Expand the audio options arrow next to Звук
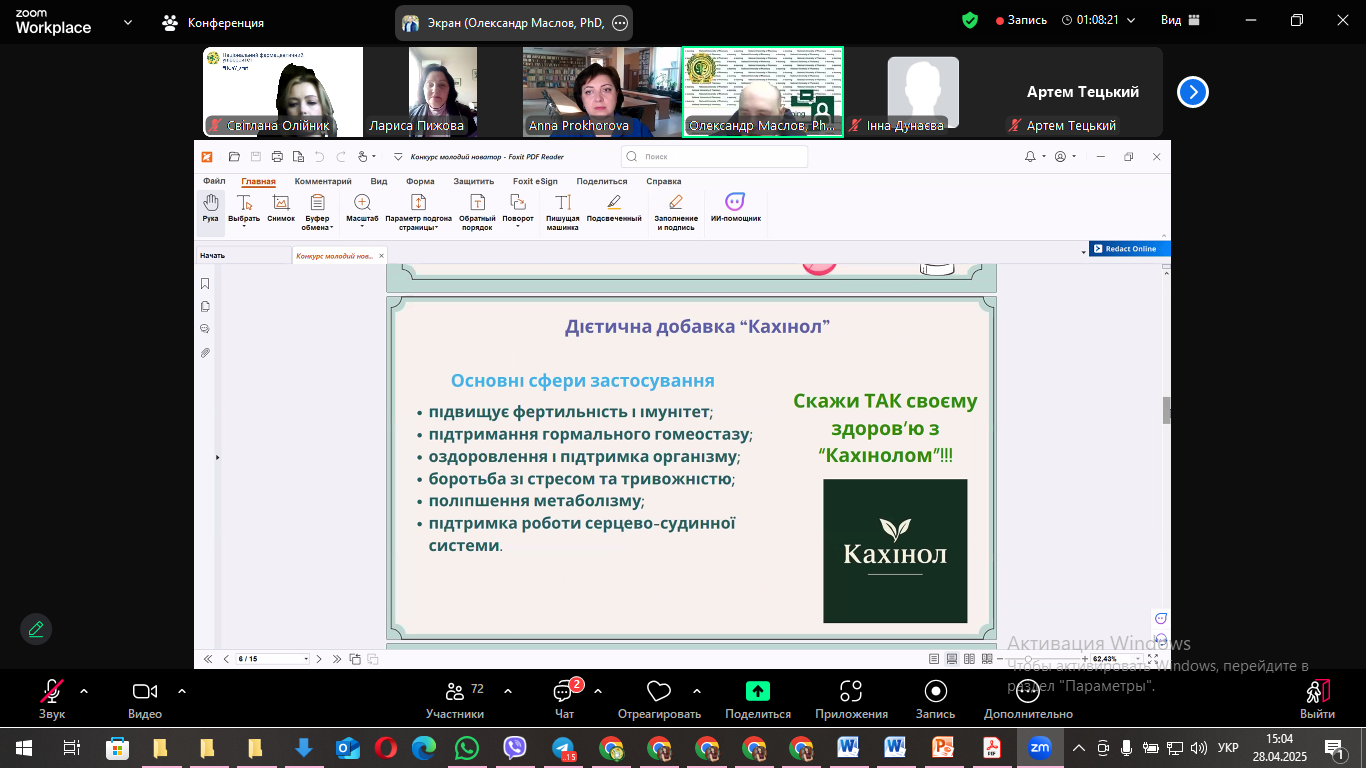The width and height of the screenshot is (1366, 768). click(x=83, y=690)
